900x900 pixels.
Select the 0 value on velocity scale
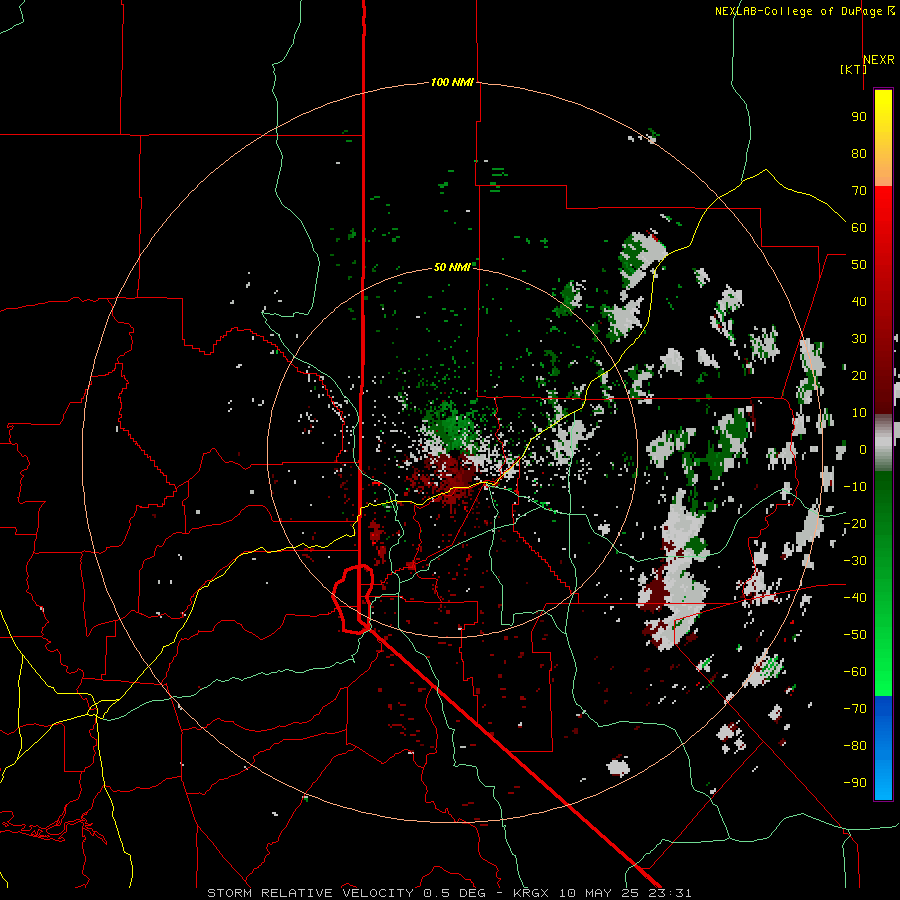[x=863, y=449]
